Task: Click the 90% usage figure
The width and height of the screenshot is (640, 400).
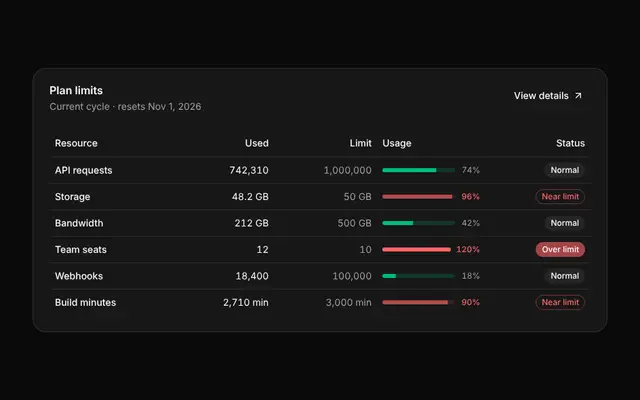Action: [471, 302]
